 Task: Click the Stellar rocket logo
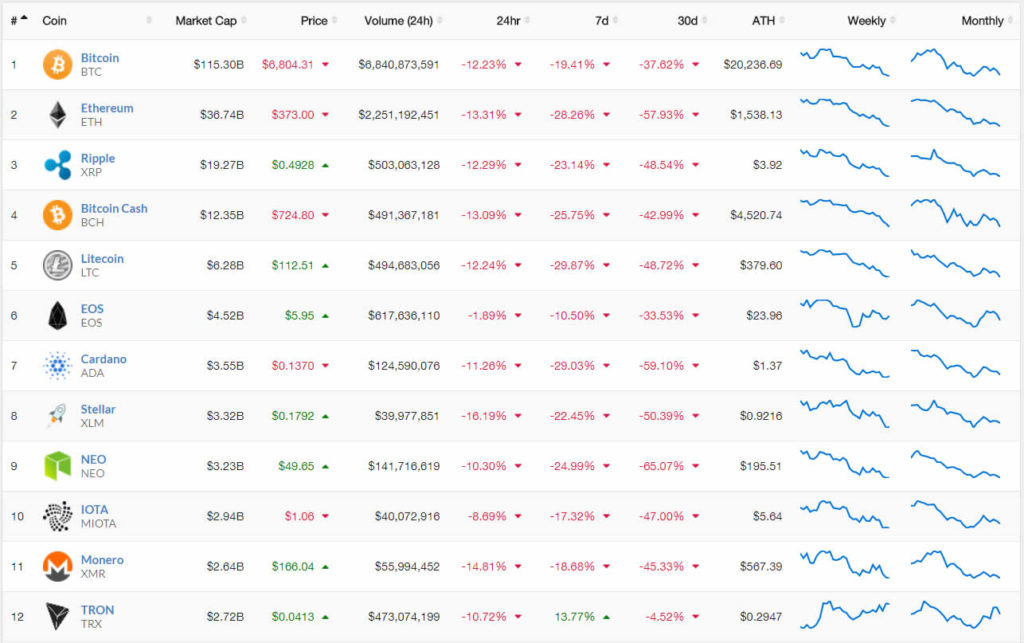(57, 416)
